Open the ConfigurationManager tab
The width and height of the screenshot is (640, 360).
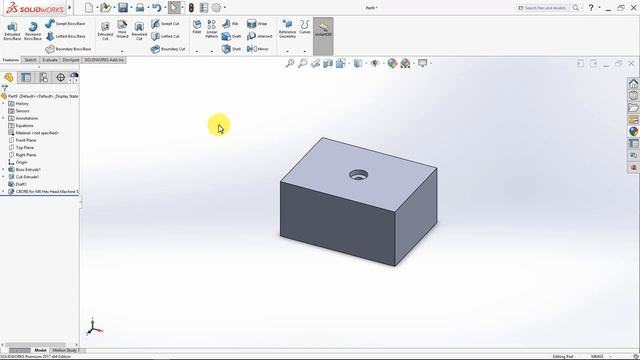click(x=43, y=78)
